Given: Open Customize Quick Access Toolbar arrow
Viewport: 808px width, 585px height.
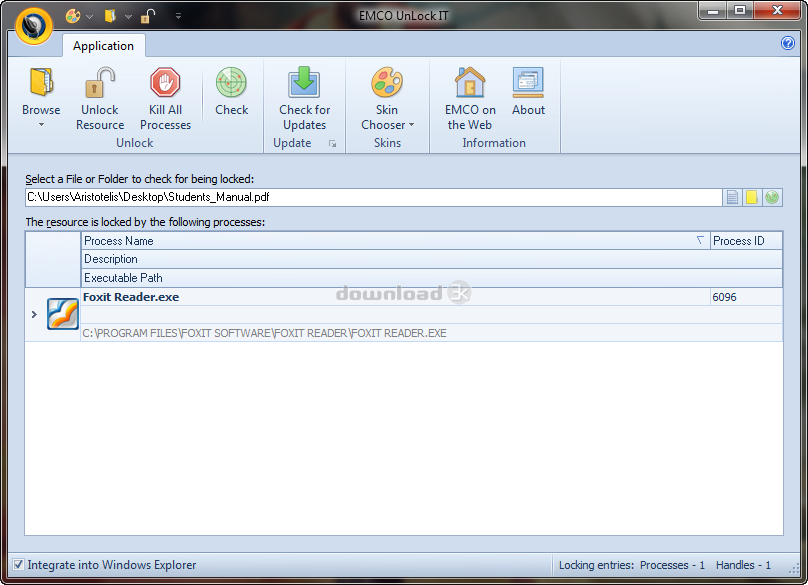Looking at the screenshot, I should (178, 16).
